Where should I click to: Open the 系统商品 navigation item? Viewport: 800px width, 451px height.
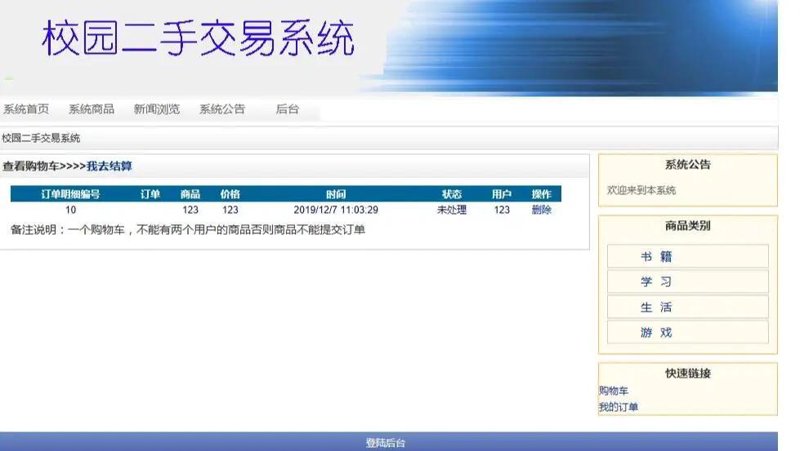91,109
